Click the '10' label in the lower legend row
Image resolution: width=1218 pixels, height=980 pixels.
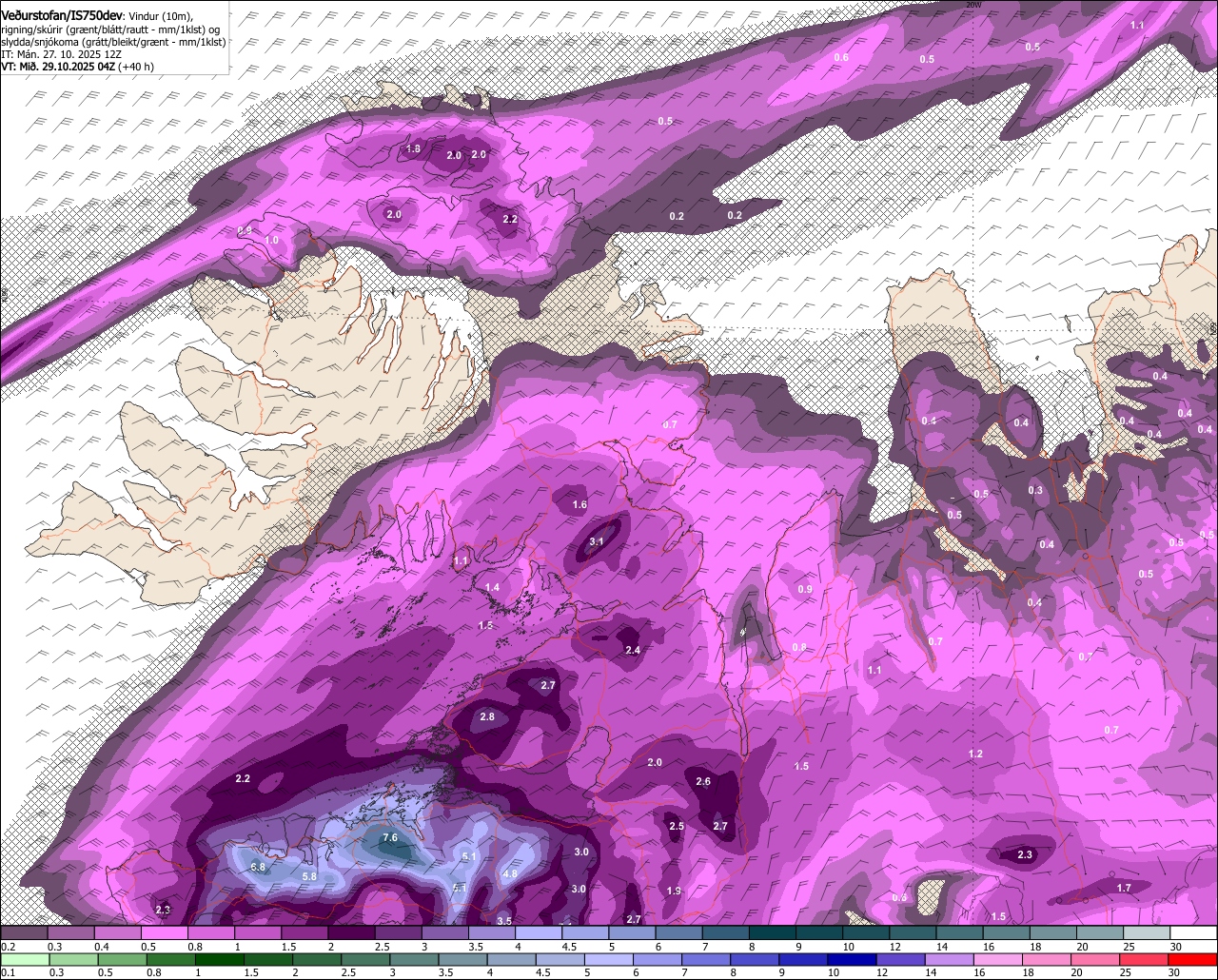pos(833,972)
